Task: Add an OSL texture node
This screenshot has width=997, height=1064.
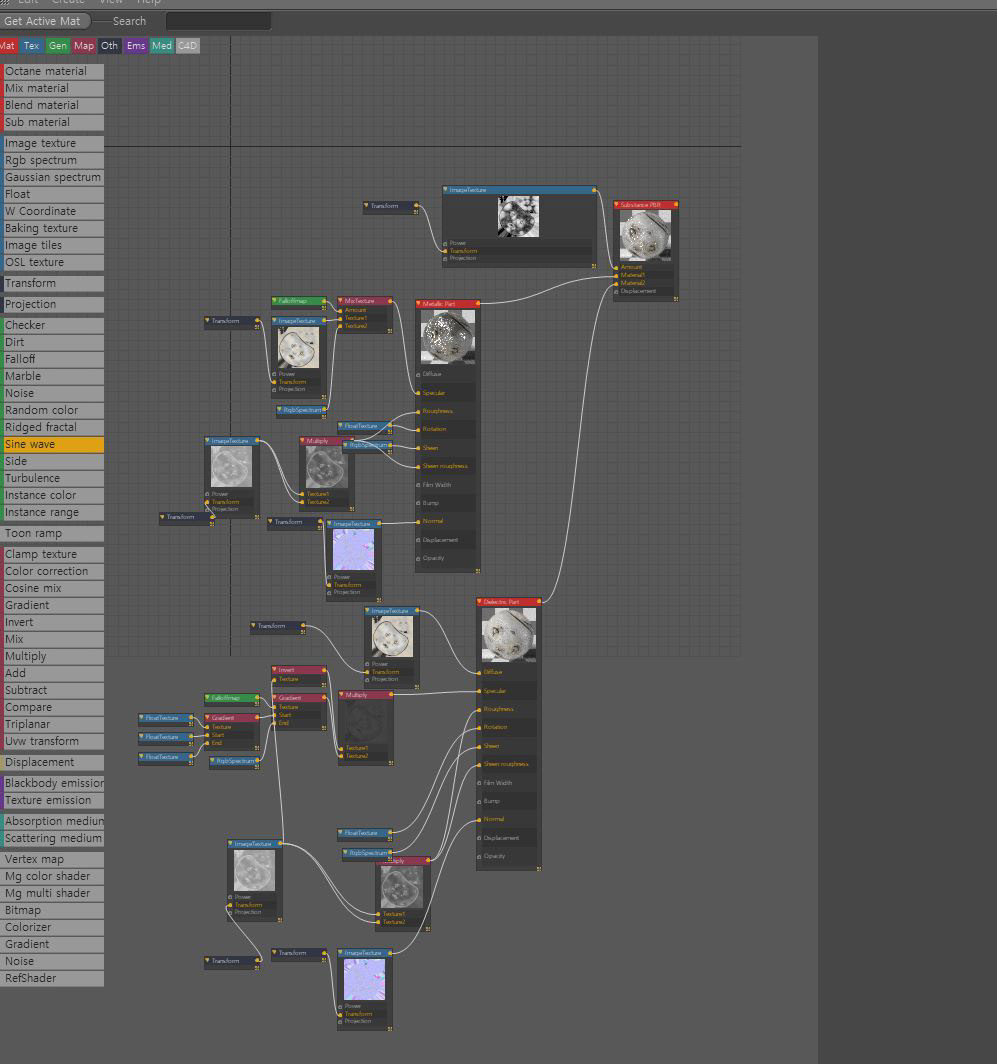Action: pyautogui.click(x=52, y=262)
